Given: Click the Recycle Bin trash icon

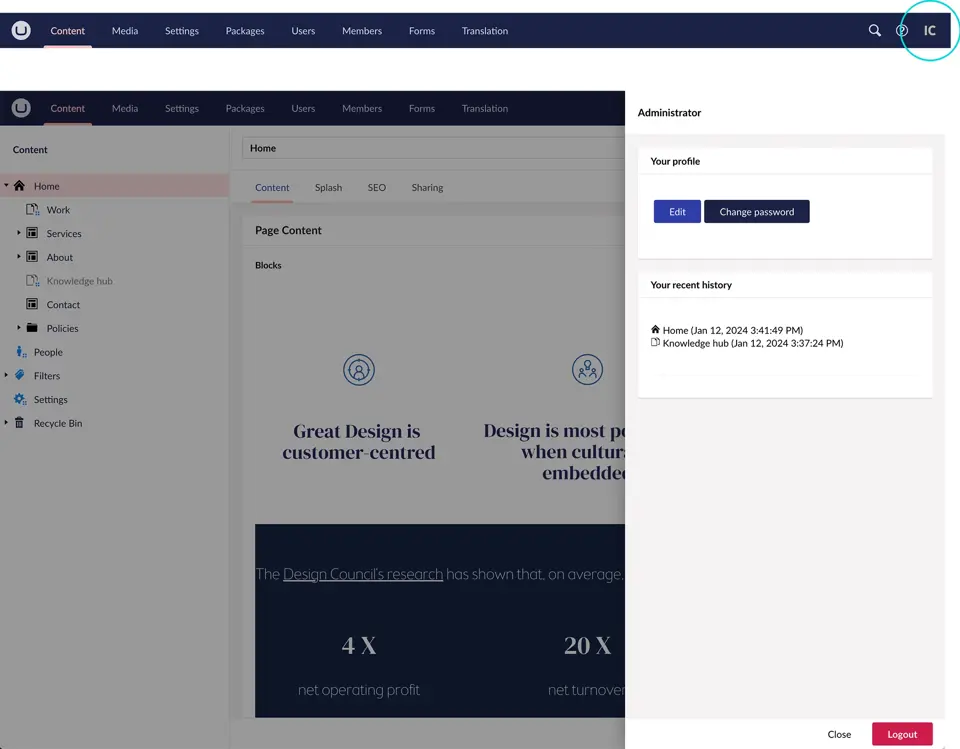Looking at the screenshot, I should 19,423.
